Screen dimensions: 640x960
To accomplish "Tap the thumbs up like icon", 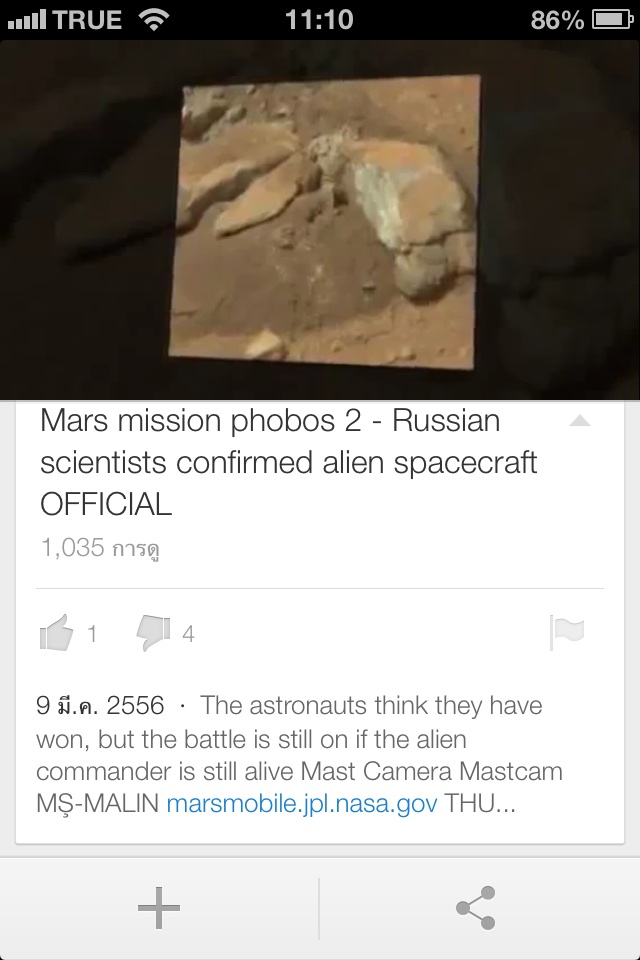I will [56, 632].
